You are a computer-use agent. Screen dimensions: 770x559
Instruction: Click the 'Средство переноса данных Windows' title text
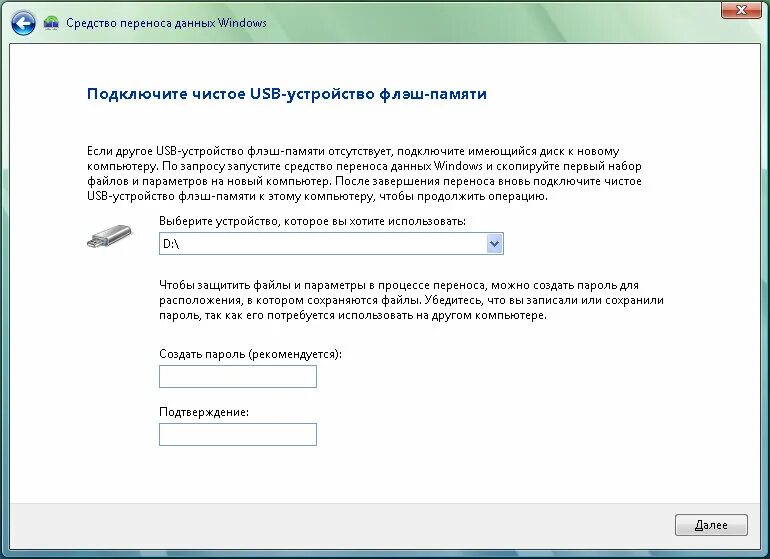tap(166, 23)
